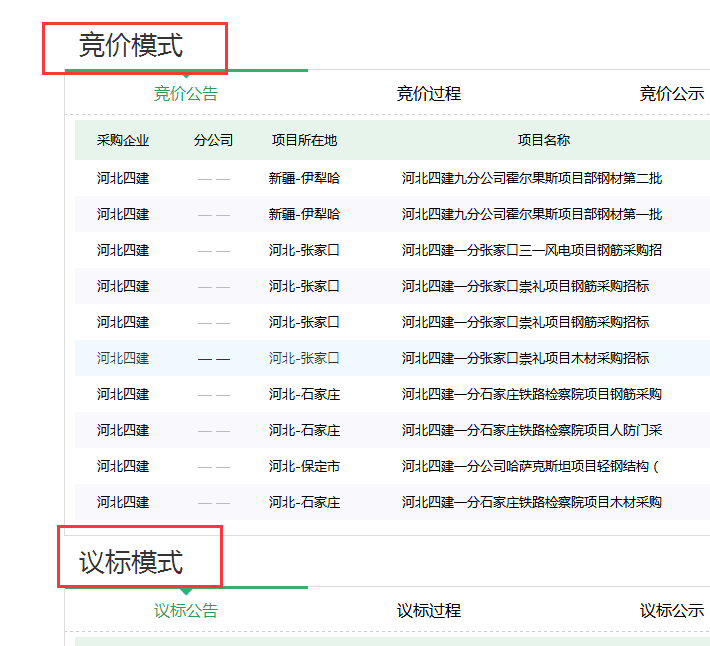
Task: Open 河北四建一分石家庄铁路检察院项目木材采购 project
Action: (532, 502)
